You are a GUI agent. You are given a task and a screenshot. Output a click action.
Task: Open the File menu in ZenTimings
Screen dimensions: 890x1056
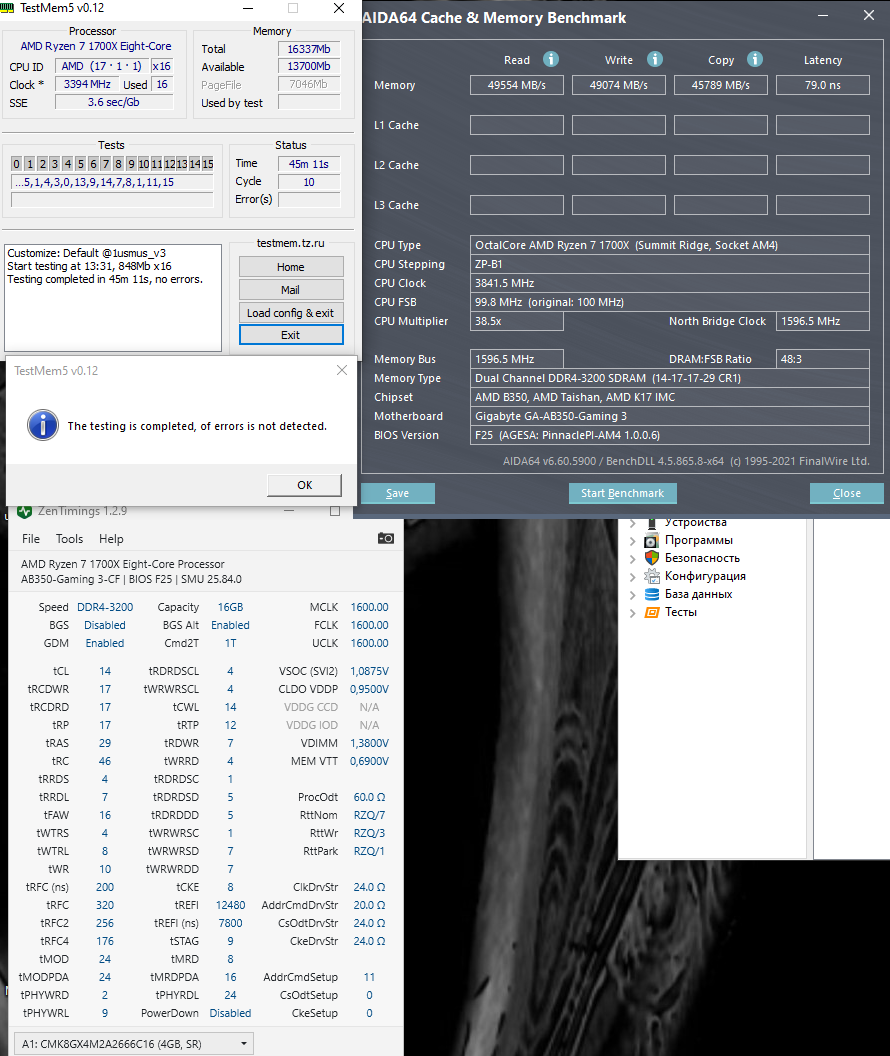[30, 539]
